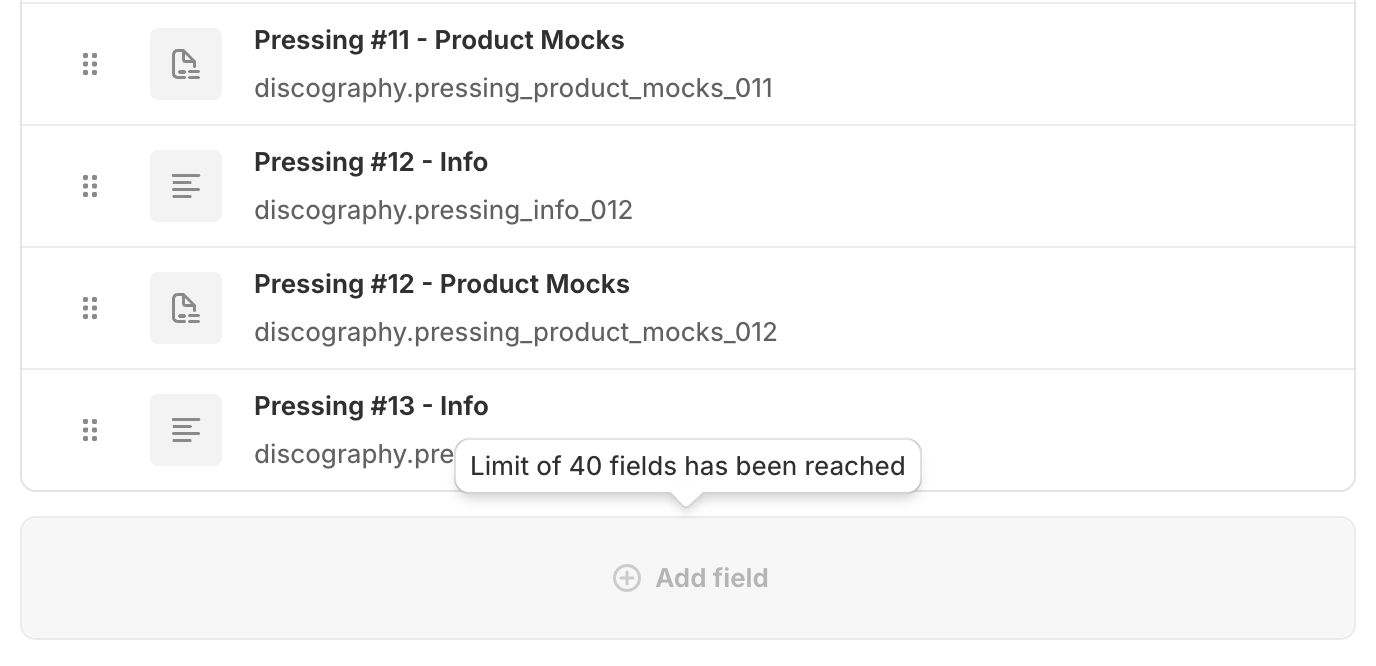Click text type icon of Pressing #12 Info
The image size is (1376, 666).
tap(186, 186)
